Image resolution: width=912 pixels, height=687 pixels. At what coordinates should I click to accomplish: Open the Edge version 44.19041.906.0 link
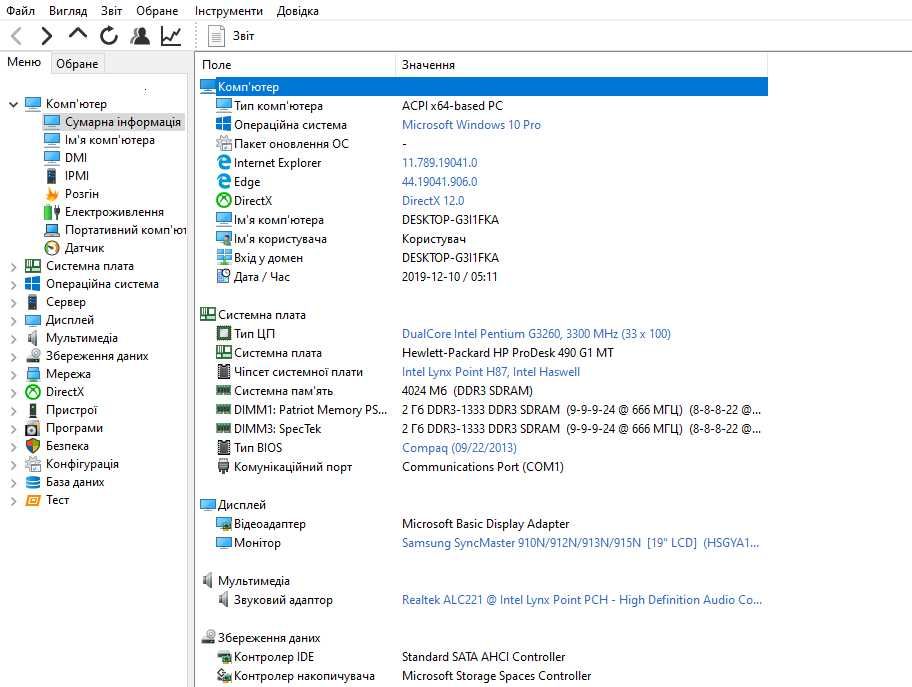(440, 181)
